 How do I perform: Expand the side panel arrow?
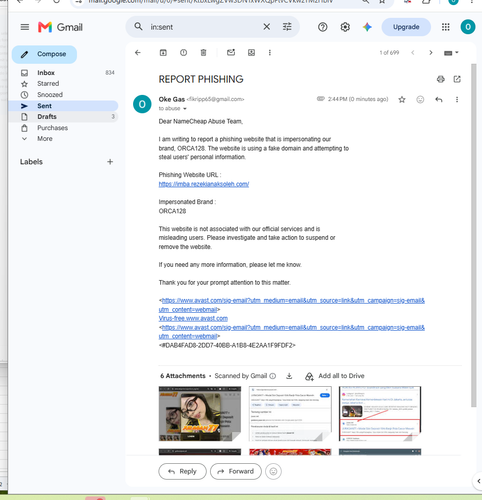coord(478,481)
